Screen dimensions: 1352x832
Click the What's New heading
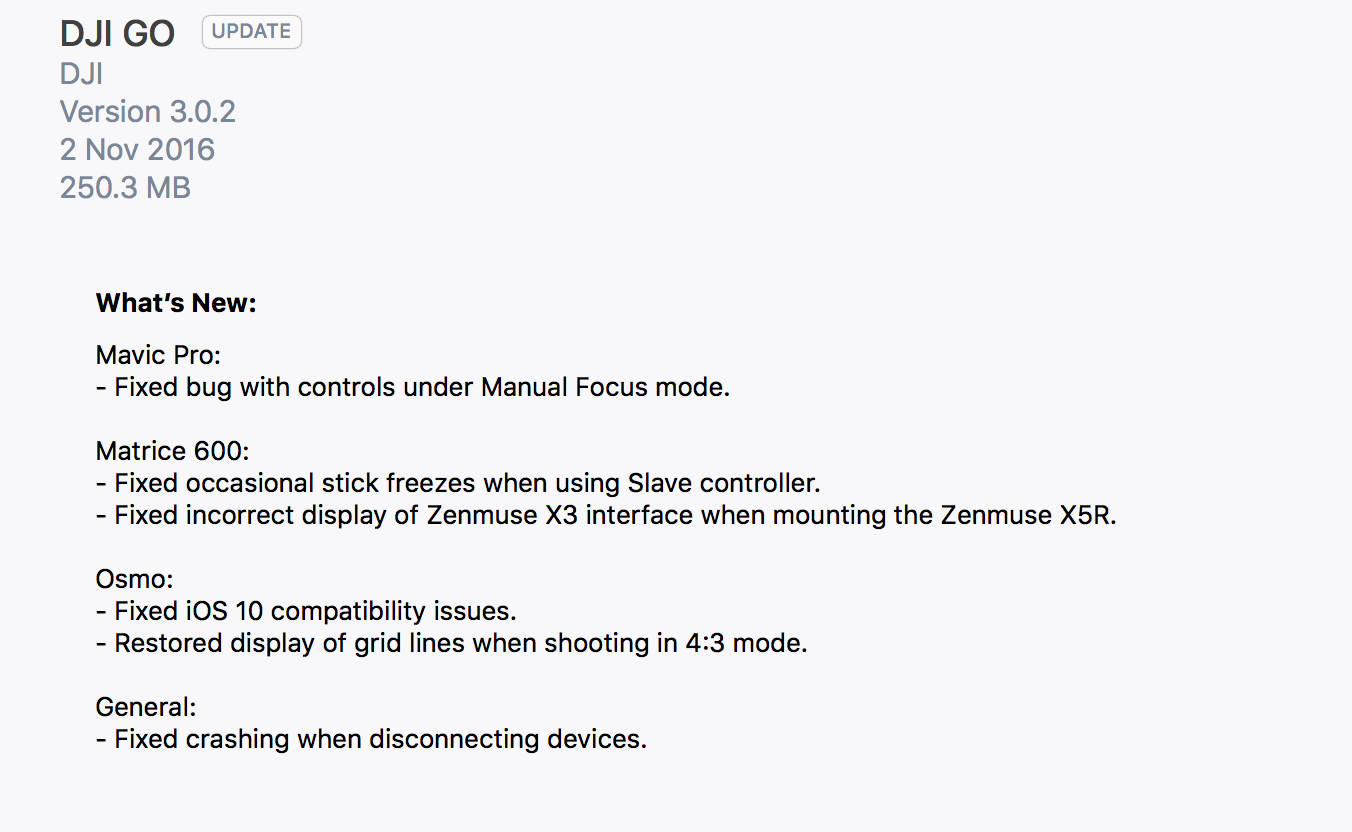tap(176, 303)
